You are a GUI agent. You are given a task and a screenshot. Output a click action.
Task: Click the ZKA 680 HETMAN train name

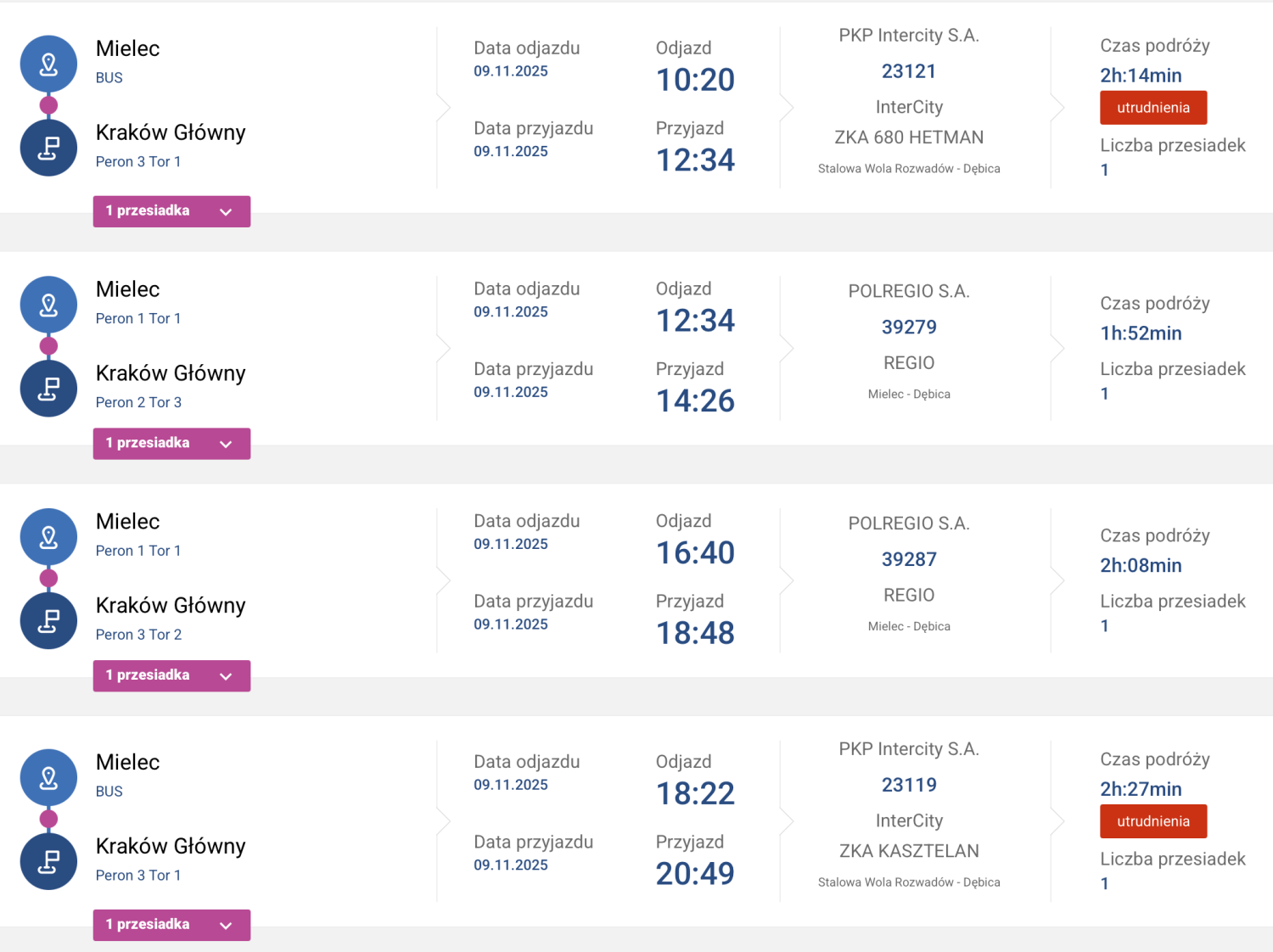coord(908,137)
